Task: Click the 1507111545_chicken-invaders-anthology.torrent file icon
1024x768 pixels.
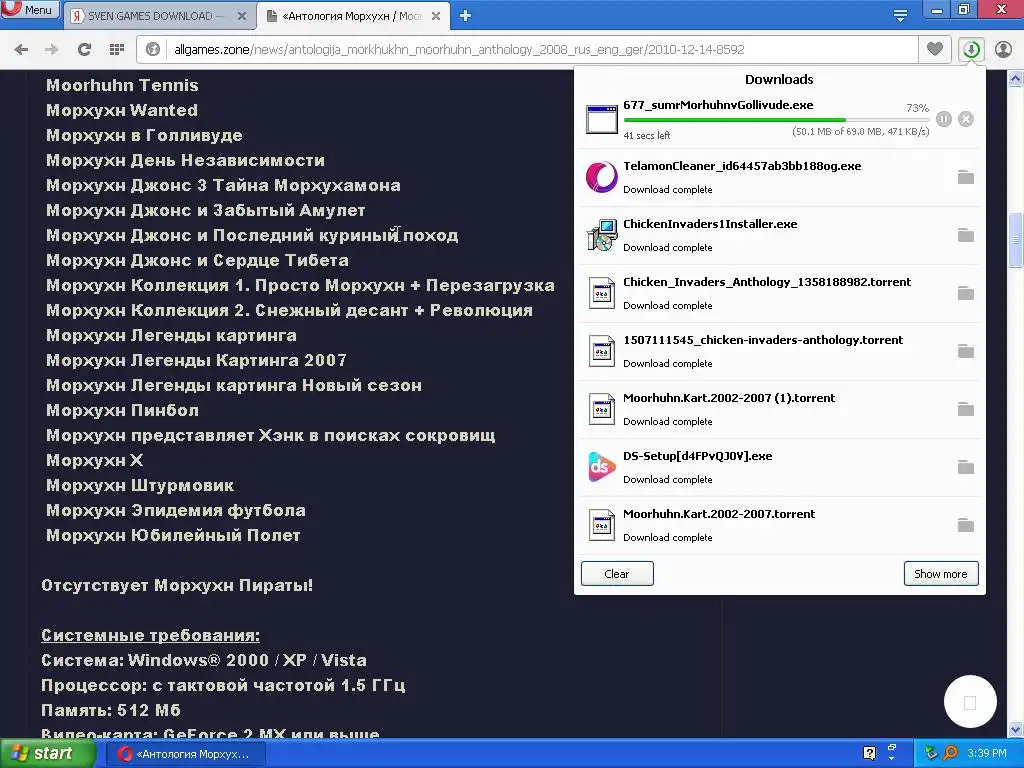Action: pos(601,351)
